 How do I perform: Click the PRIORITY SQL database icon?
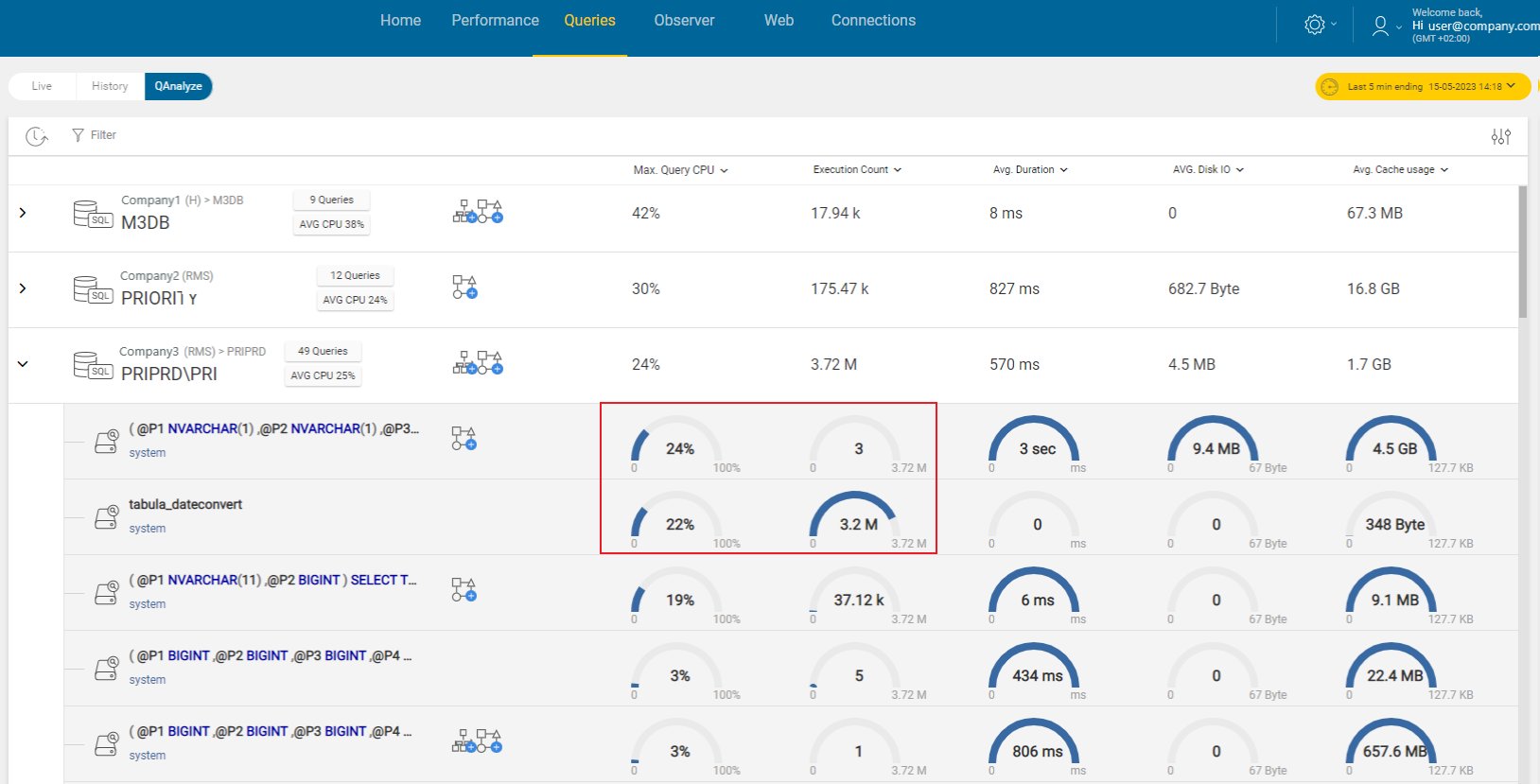[93, 289]
